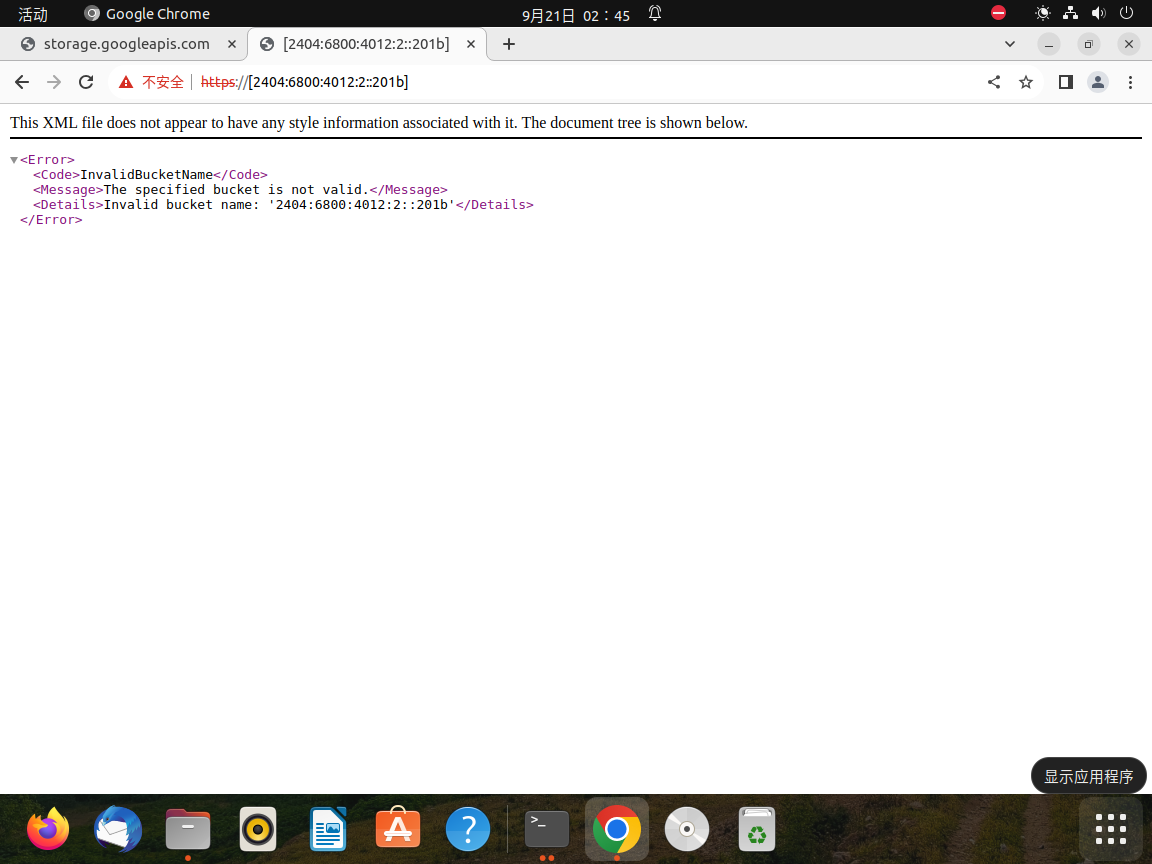The height and width of the screenshot is (864, 1152).
Task: Close the storage.googleapis.com tab
Action: click(232, 44)
